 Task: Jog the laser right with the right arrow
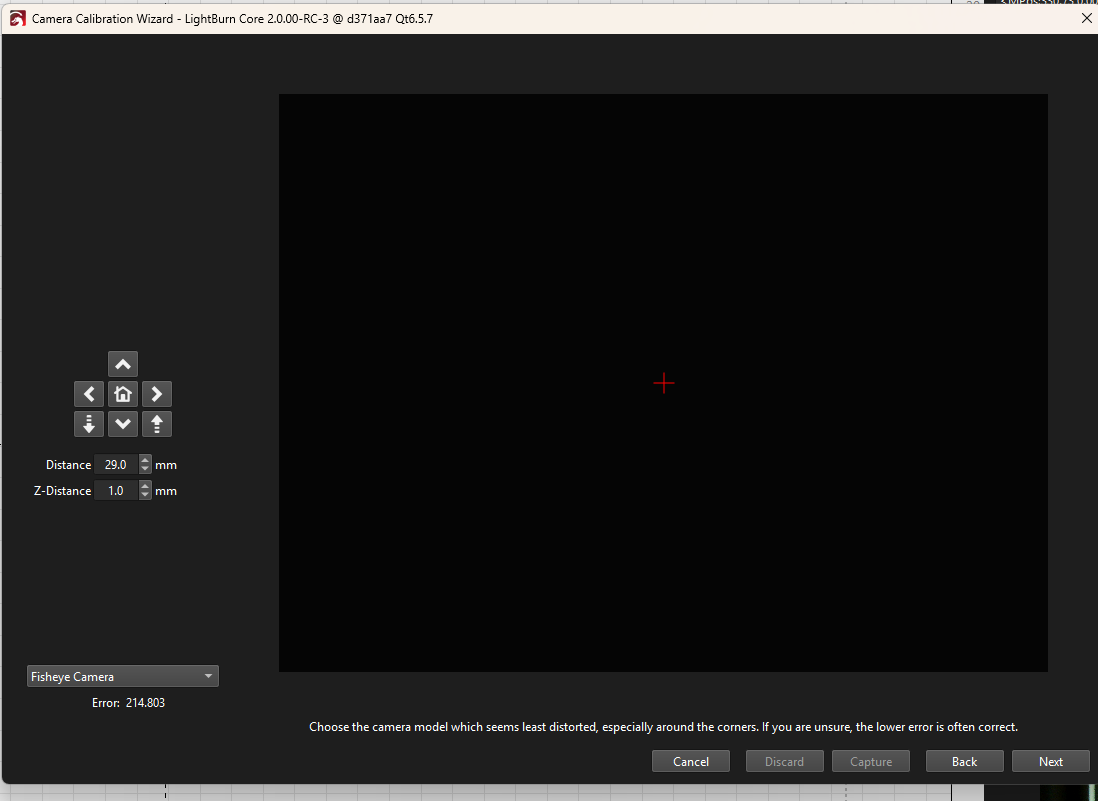(156, 394)
